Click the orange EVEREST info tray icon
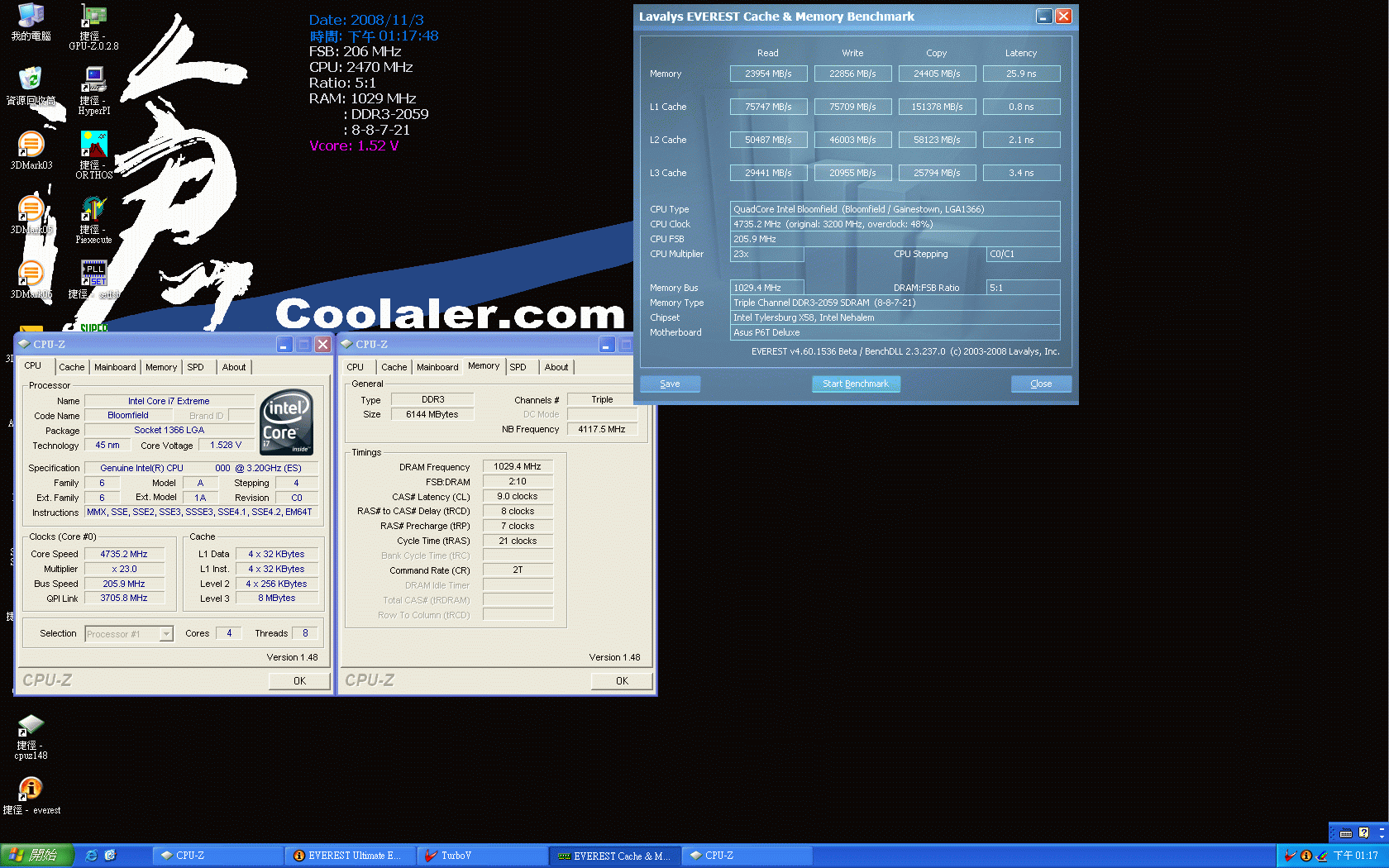 coord(1306,856)
